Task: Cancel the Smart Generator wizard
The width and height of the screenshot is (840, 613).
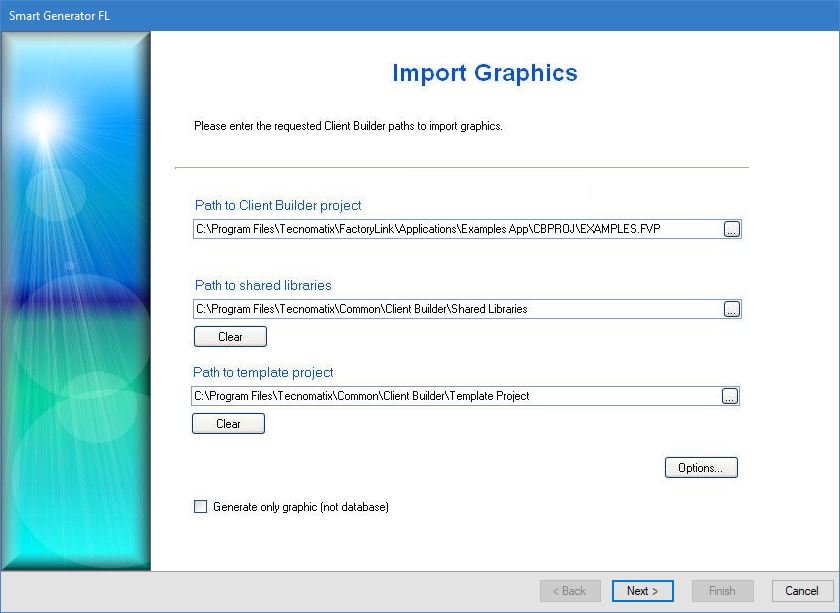Action: pyautogui.click(x=802, y=591)
